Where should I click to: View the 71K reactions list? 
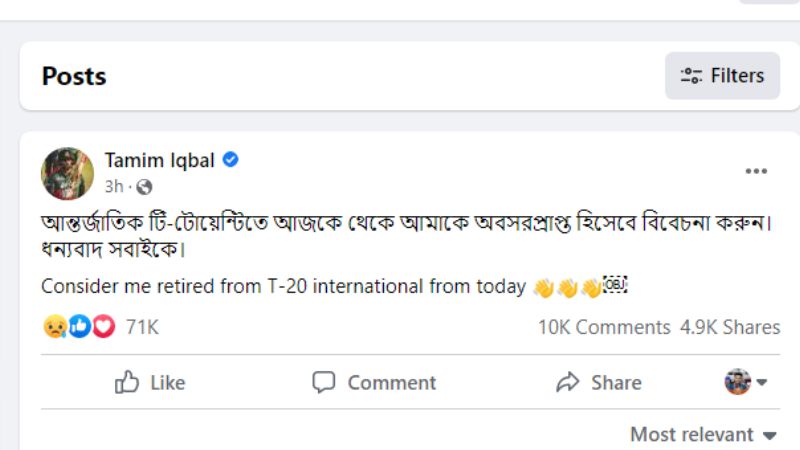(x=142, y=327)
